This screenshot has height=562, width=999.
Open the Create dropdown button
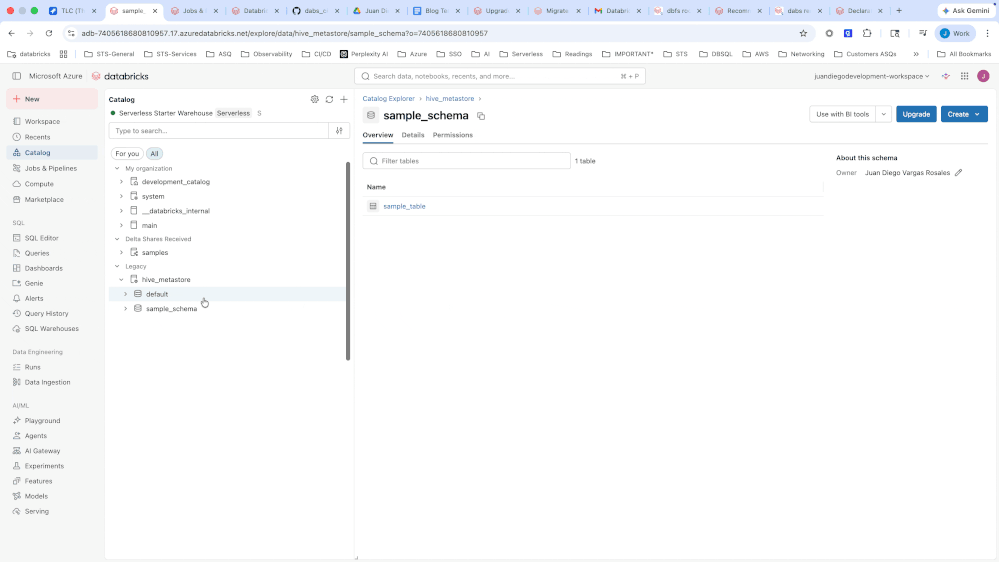964,114
